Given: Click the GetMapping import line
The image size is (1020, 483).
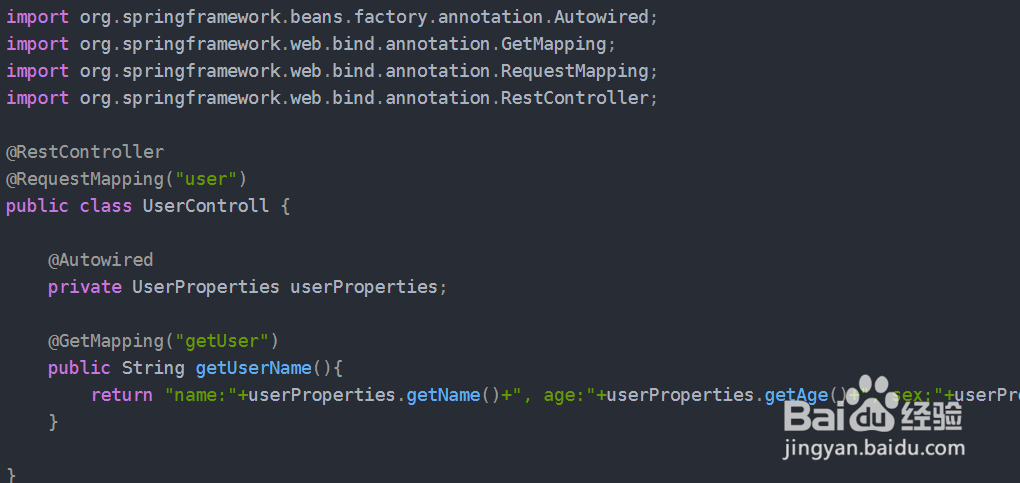Looking at the screenshot, I should 311,44.
